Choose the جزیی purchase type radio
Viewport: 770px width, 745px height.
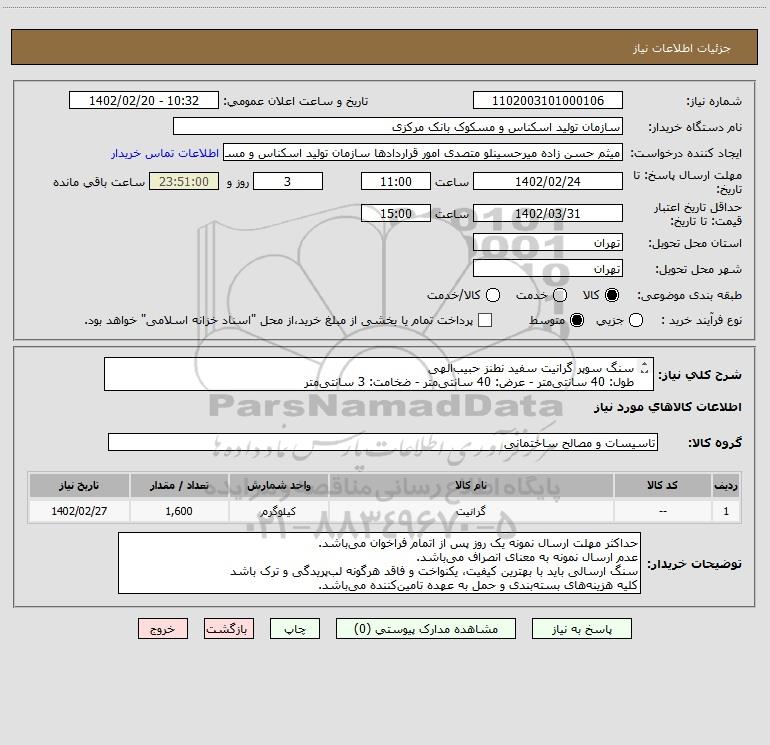[x=636, y=320]
